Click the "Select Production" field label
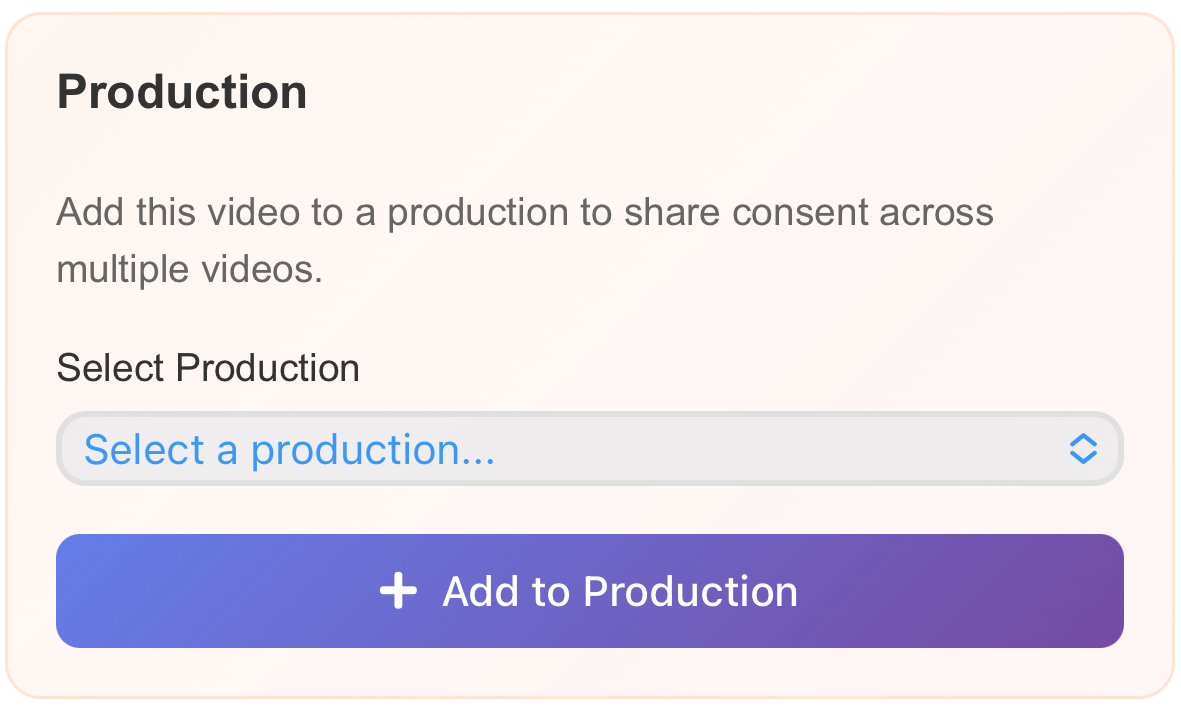The image size is (1181, 724). point(208,368)
